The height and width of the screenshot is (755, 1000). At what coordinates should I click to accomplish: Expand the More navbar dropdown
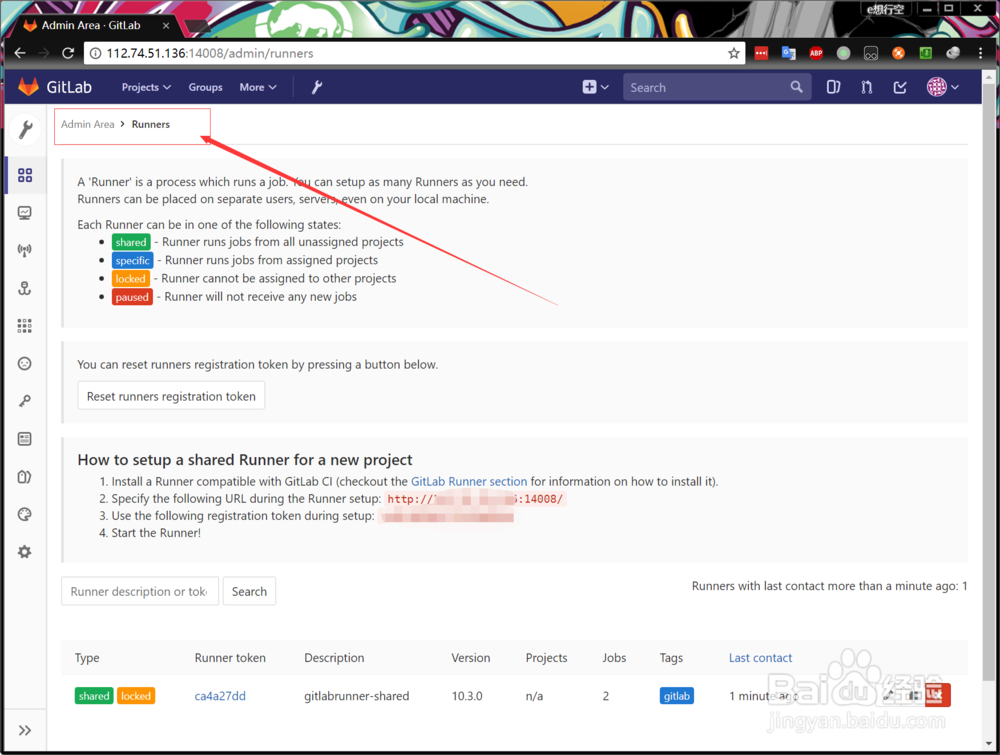point(258,87)
